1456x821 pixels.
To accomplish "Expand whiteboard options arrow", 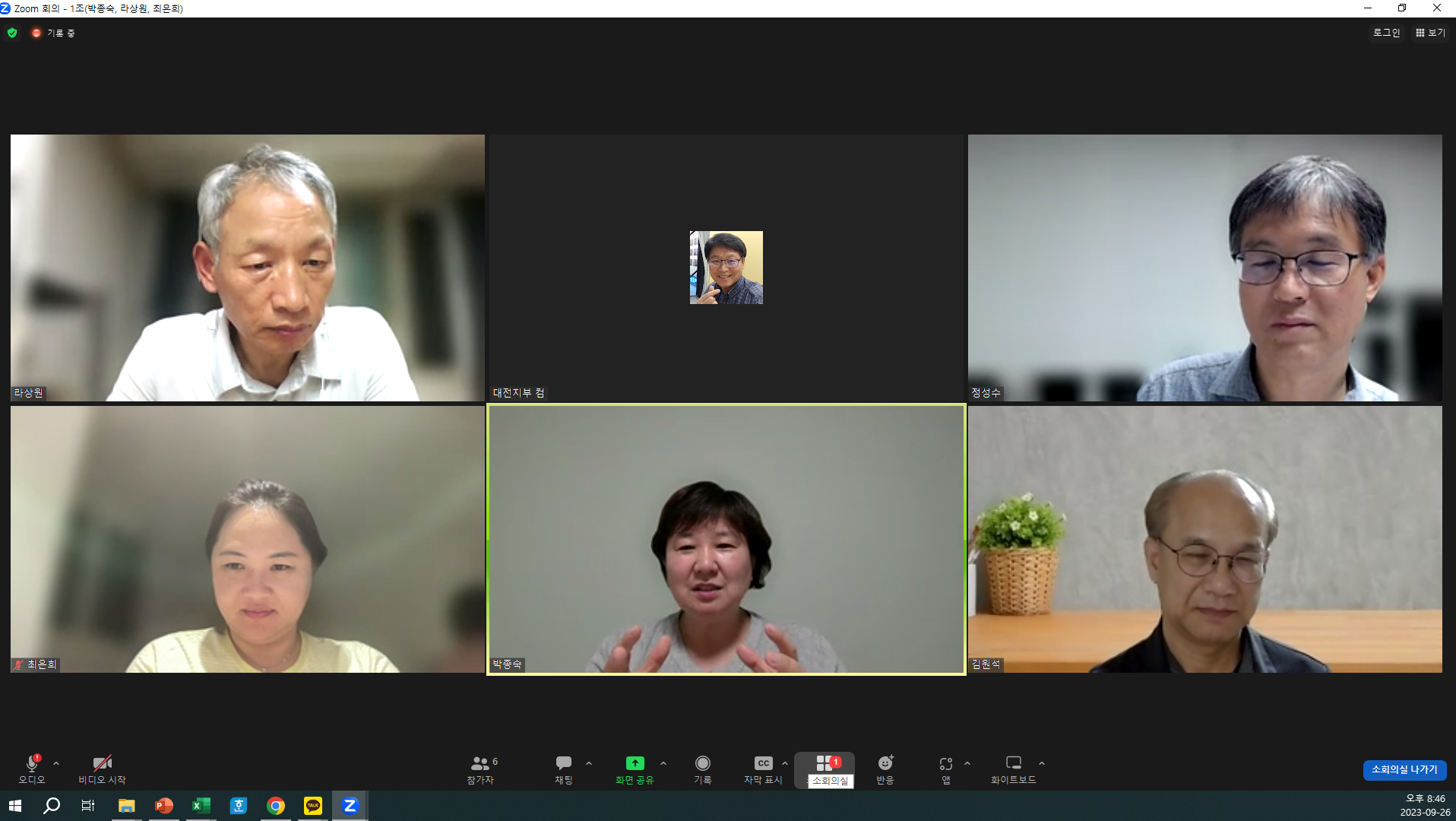I will tap(1042, 763).
